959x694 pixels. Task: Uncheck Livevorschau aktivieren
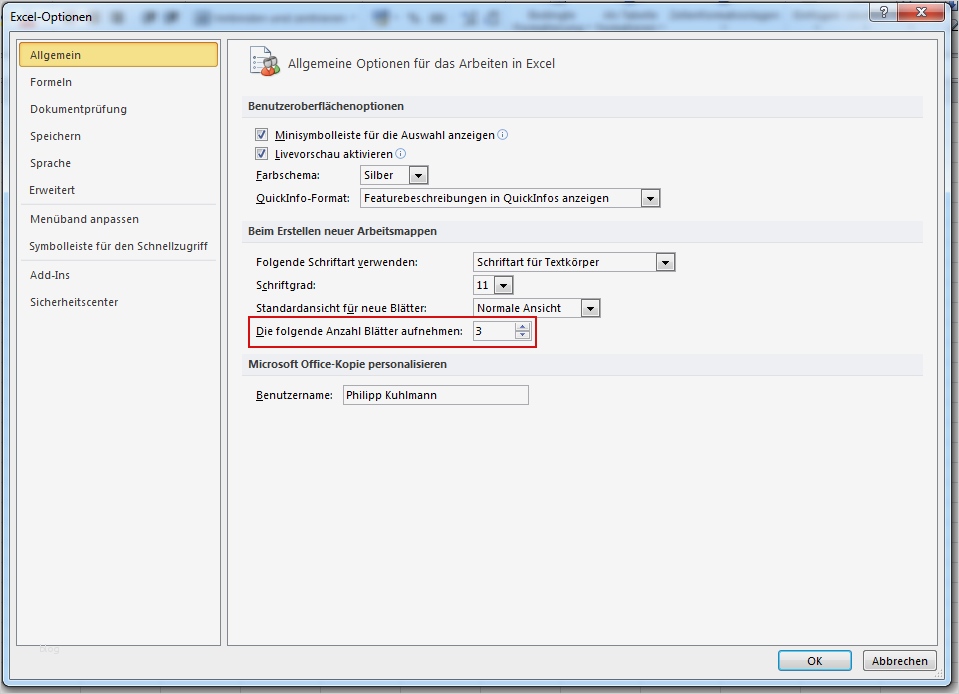pos(262,154)
